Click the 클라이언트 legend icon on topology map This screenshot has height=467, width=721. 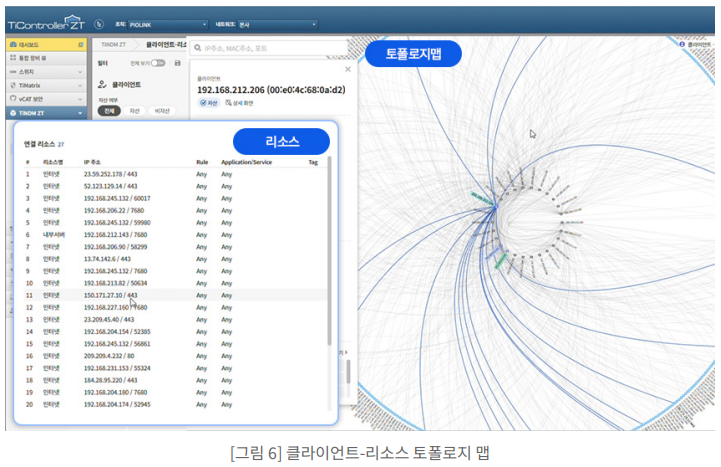(x=682, y=45)
